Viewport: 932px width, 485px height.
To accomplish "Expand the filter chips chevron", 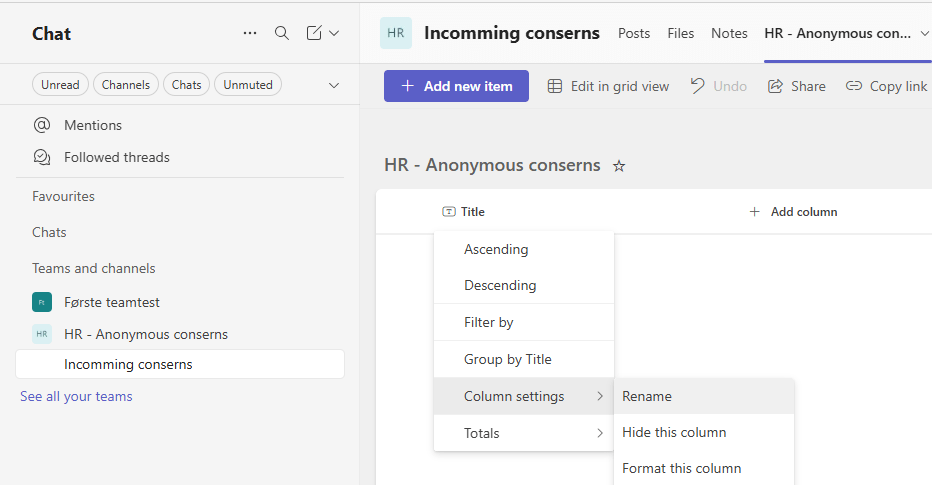I will click(x=334, y=85).
